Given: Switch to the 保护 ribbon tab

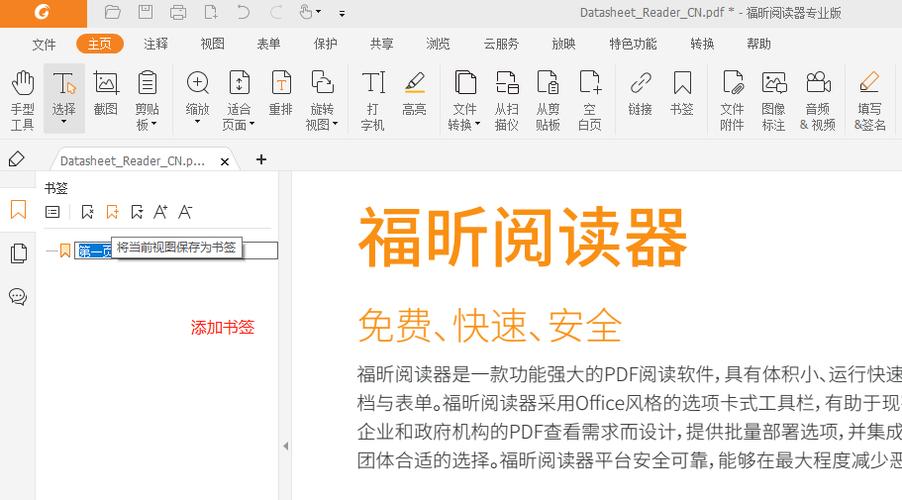Looking at the screenshot, I should tap(325, 44).
